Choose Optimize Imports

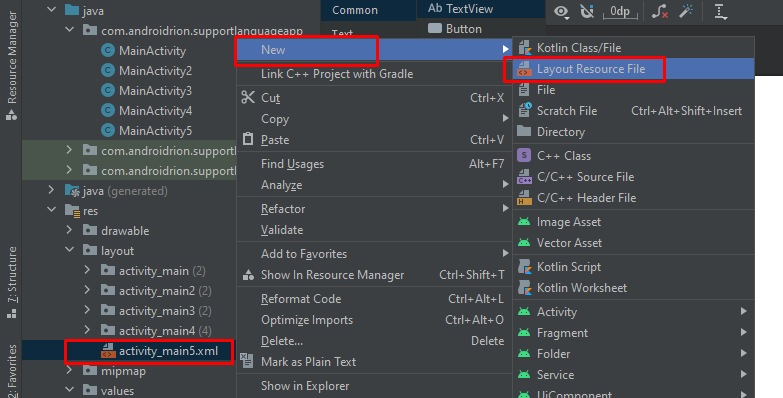(374, 320)
